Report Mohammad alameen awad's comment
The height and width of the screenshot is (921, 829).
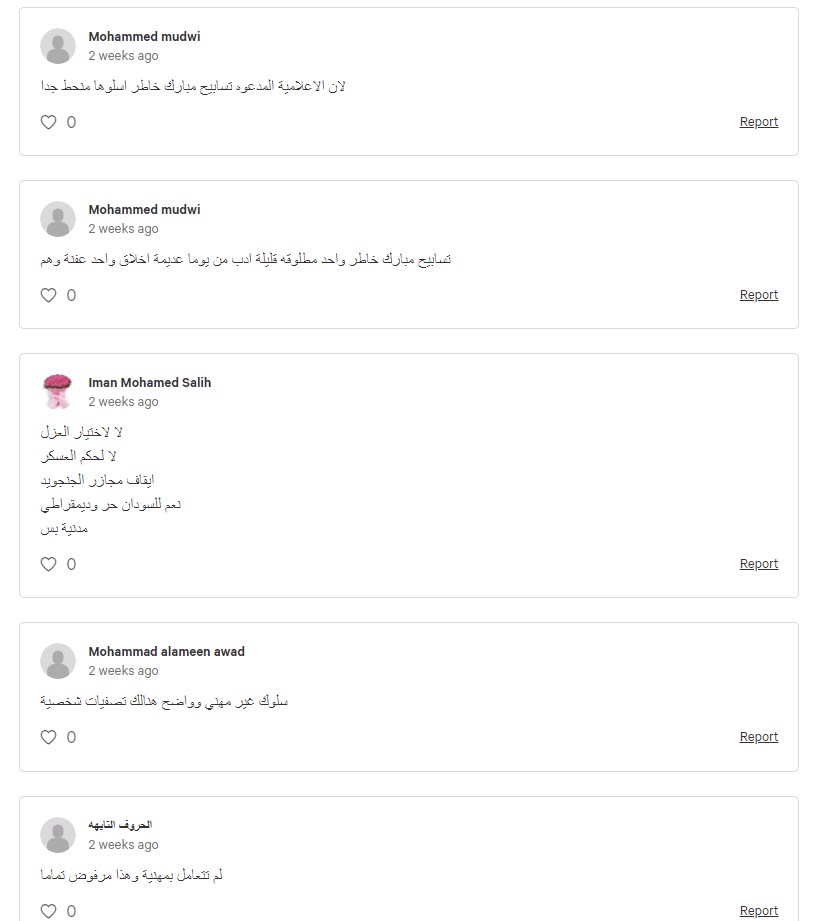pos(758,737)
